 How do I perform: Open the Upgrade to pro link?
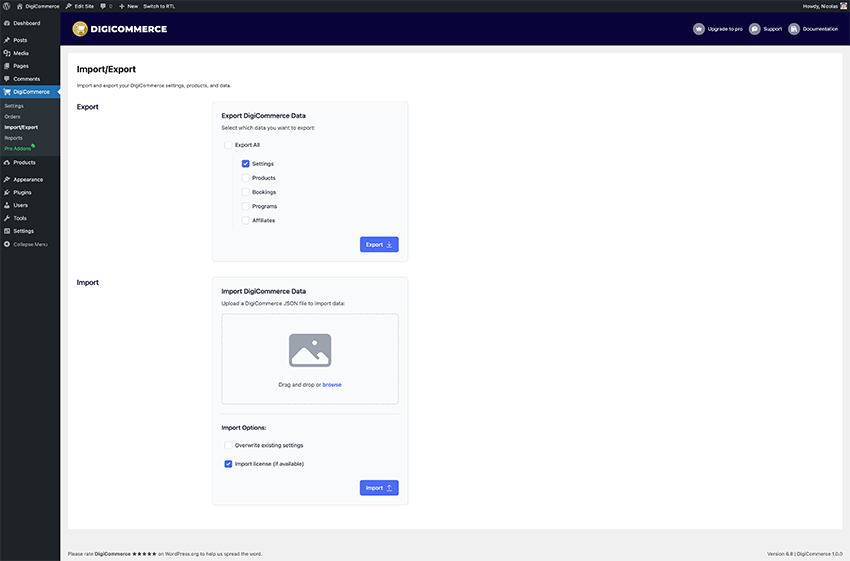pyautogui.click(x=725, y=29)
